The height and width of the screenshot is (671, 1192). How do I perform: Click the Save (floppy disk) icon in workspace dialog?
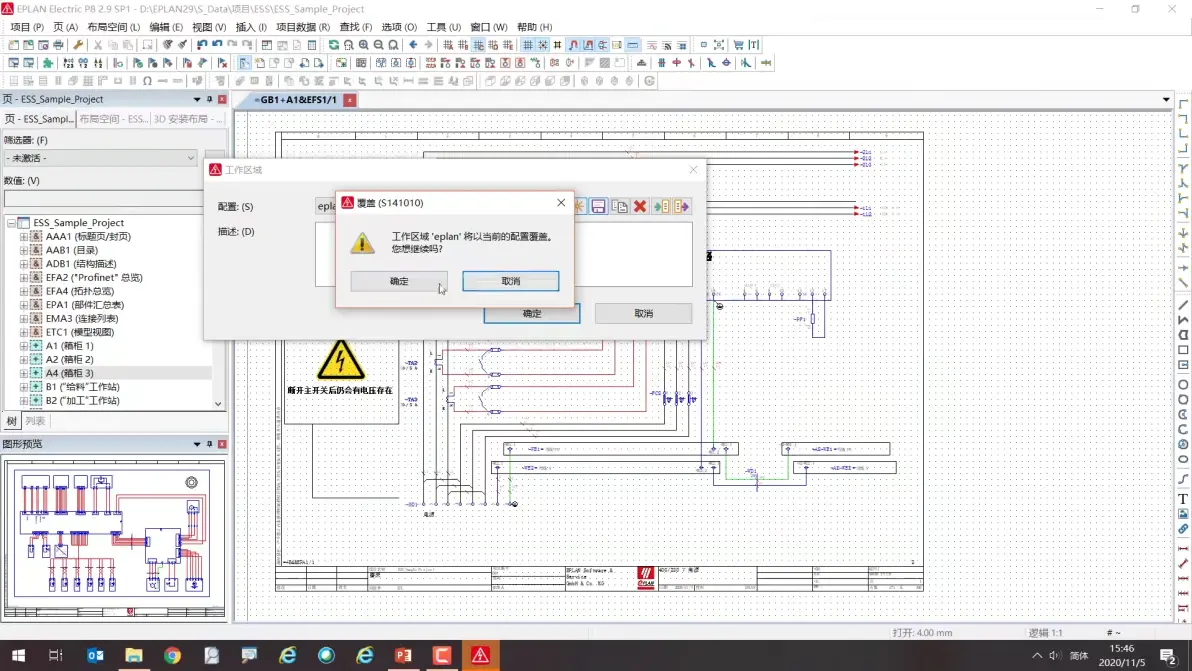click(598, 207)
